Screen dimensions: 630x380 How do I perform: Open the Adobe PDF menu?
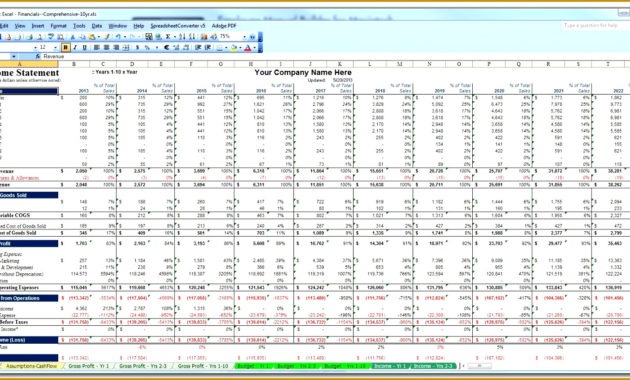(x=224, y=26)
